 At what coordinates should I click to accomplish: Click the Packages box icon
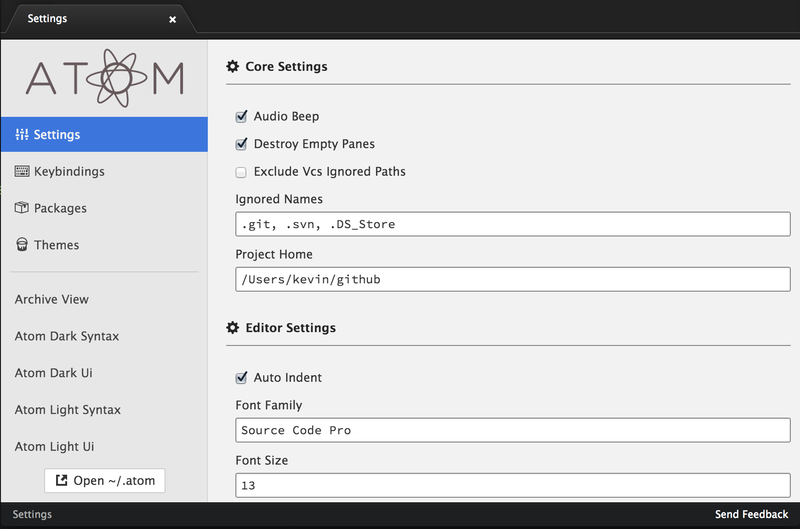(x=22, y=208)
